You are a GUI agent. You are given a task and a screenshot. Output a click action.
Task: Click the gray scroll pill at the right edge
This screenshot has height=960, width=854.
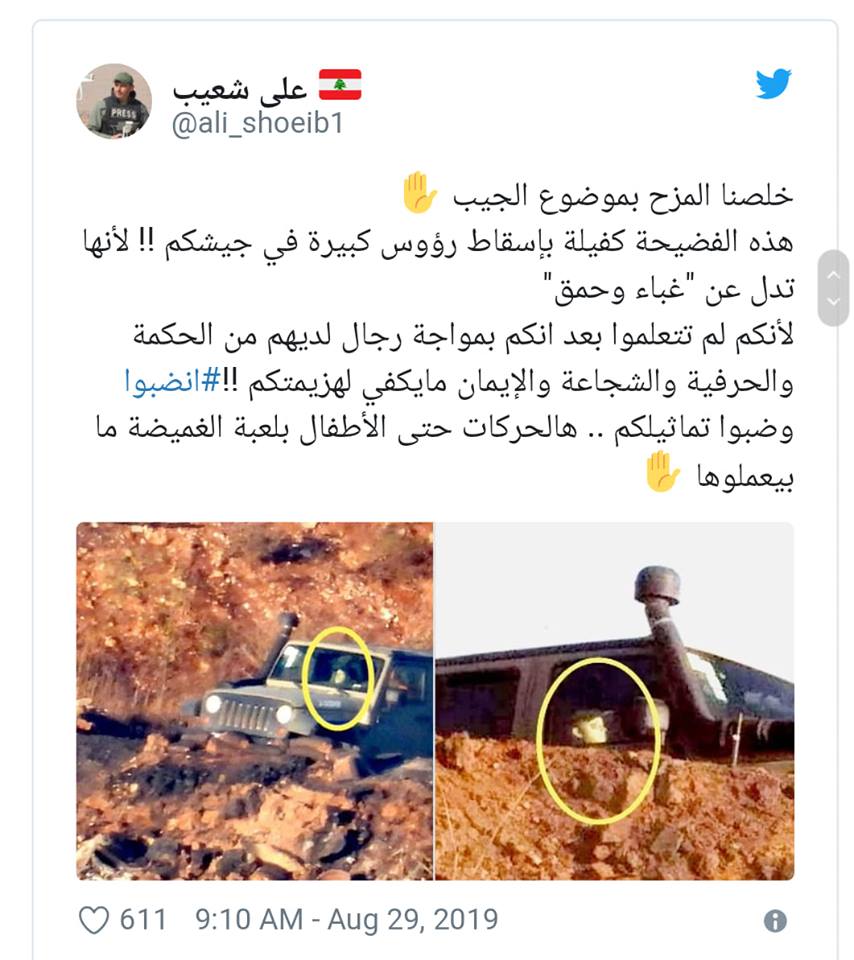[x=833, y=288]
